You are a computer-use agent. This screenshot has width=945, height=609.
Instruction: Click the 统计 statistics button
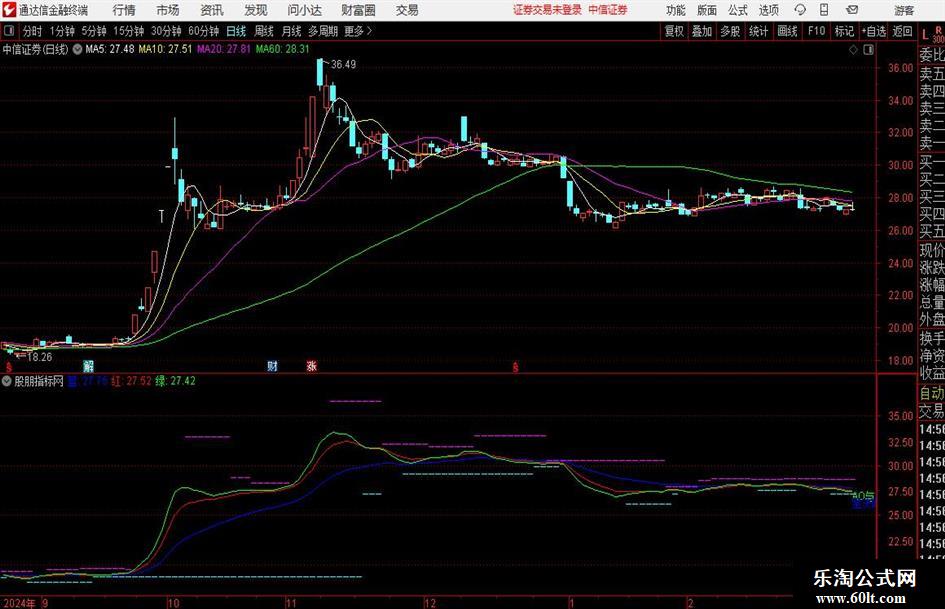[x=758, y=31]
